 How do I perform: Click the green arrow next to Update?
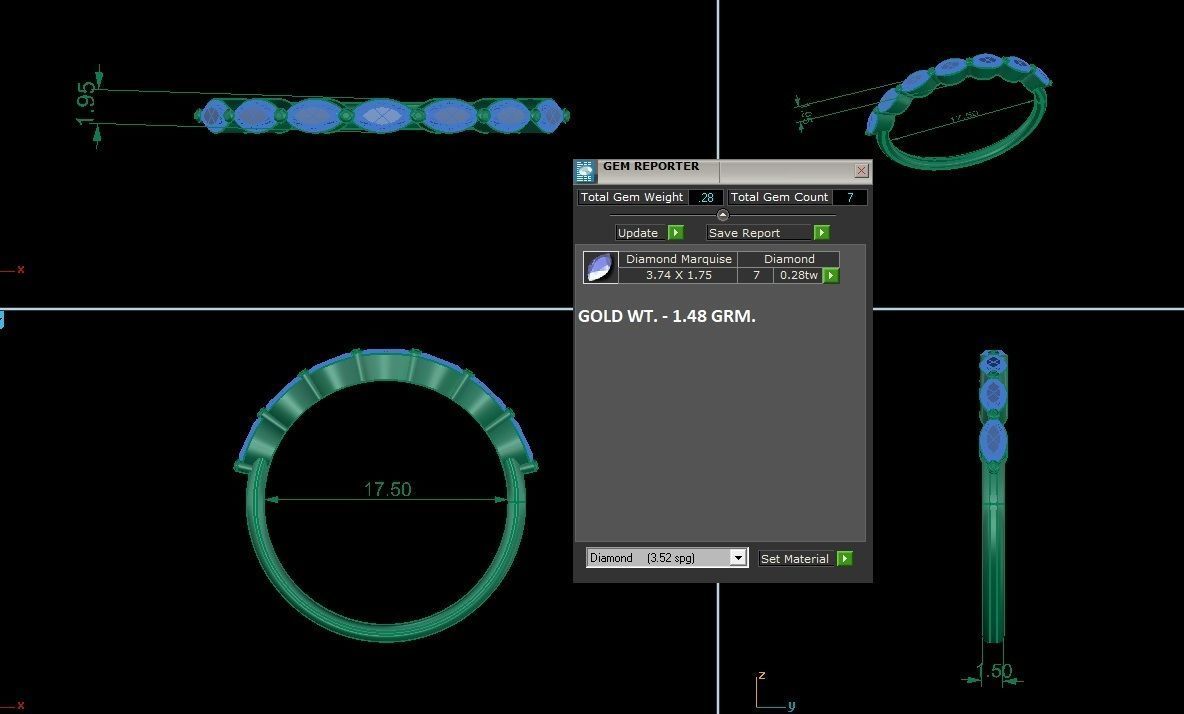coord(677,232)
